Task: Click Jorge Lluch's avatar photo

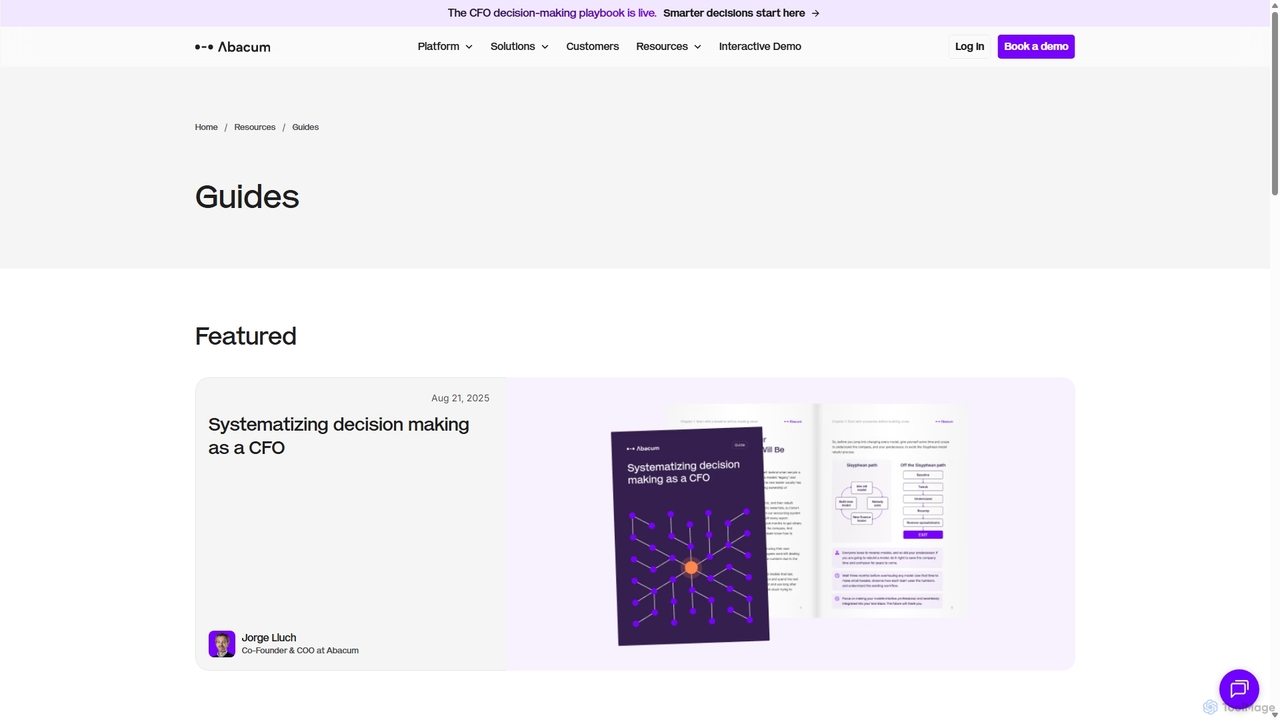Action: pyautogui.click(x=222, y=644)
